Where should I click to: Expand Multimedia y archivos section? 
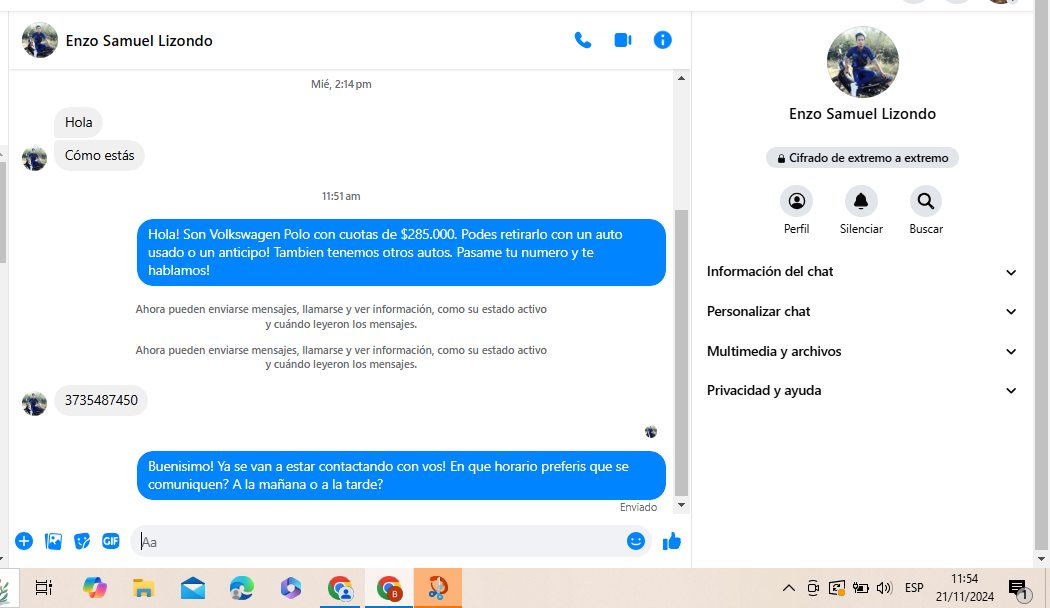[x=862, y=352]
